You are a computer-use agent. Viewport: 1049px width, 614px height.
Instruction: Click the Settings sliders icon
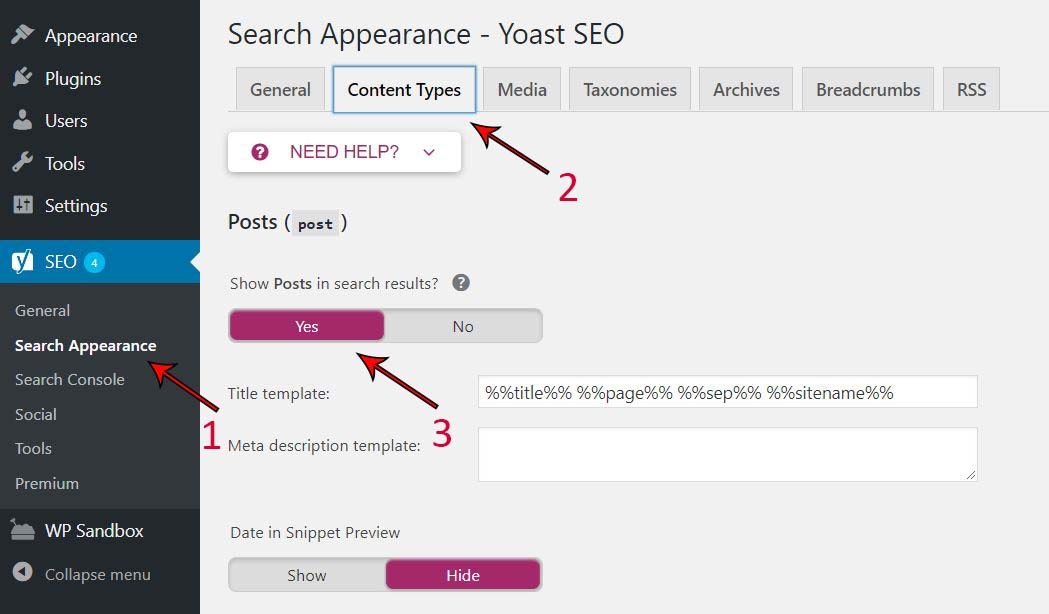pos(23,205)
